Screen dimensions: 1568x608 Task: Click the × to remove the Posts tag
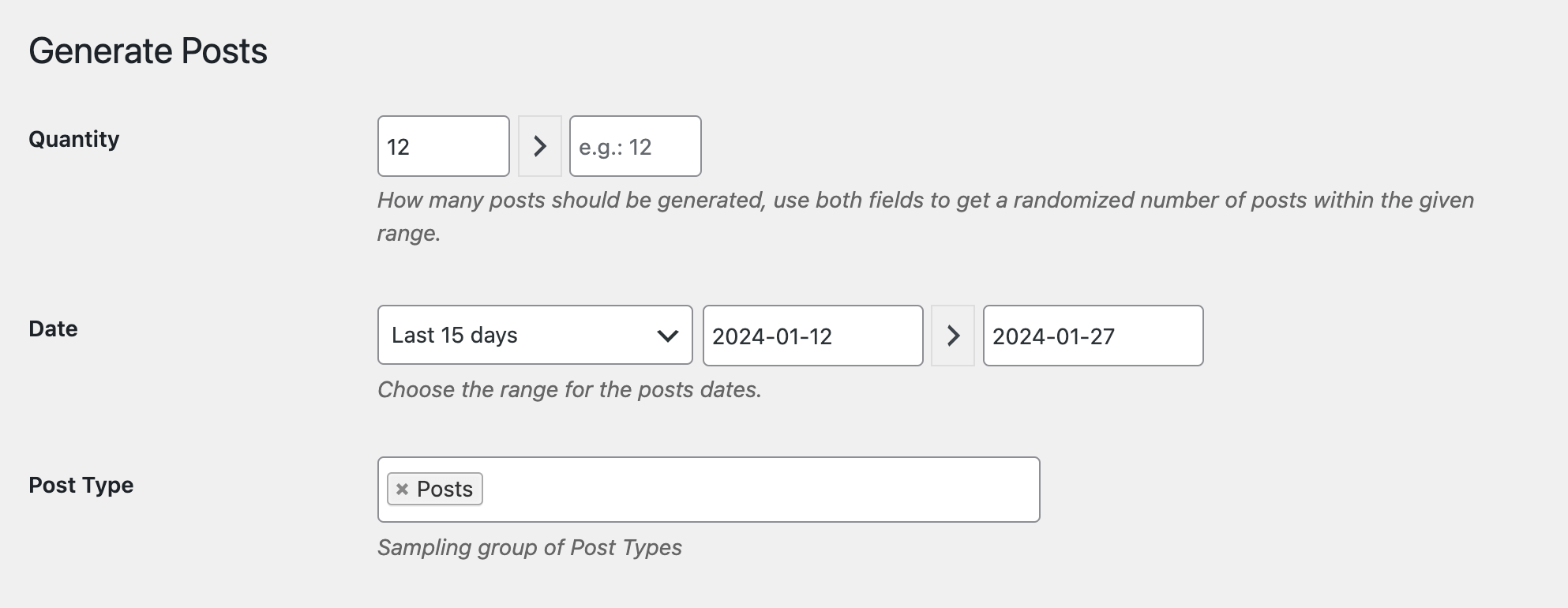[403, 489]
